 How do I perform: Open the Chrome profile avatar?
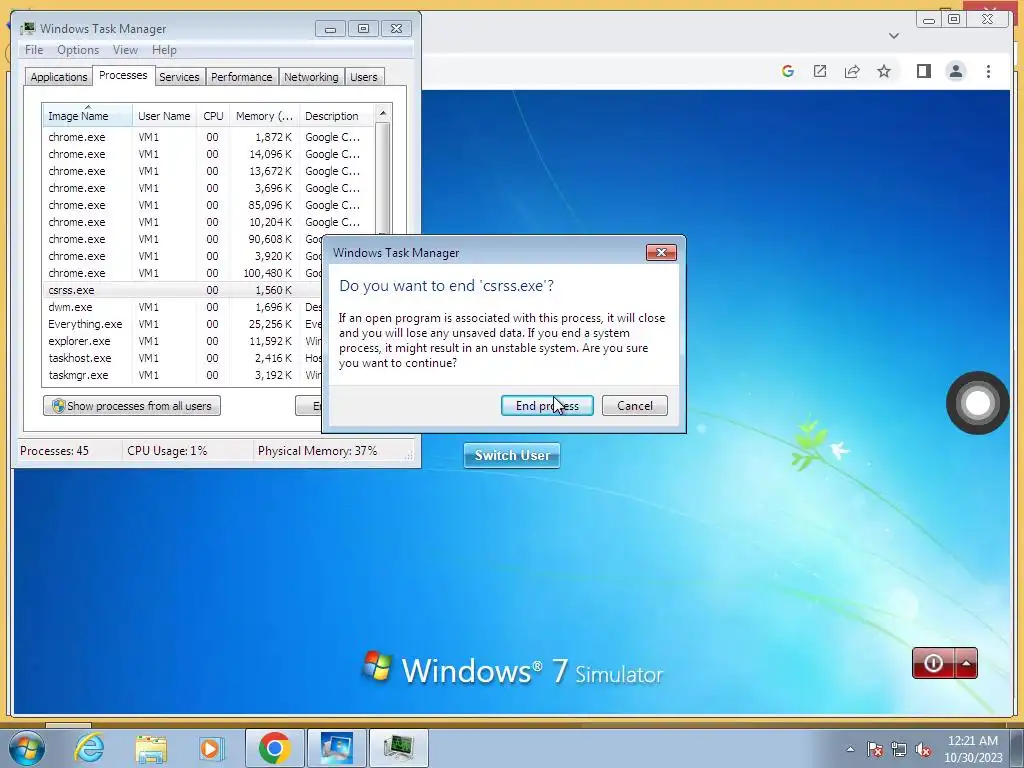(x=955, y=71)
